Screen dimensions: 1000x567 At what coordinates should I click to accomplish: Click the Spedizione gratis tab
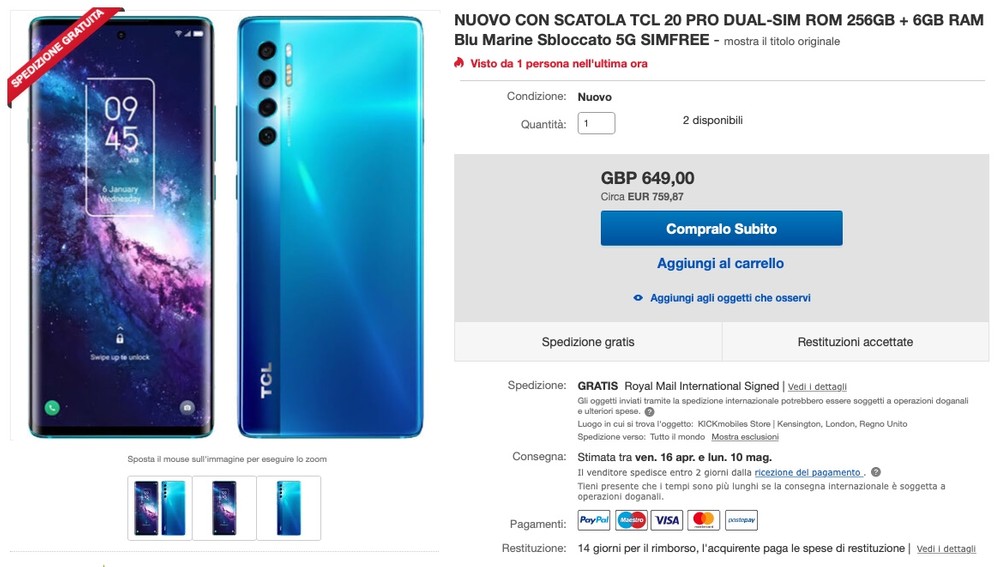(588, 342)
